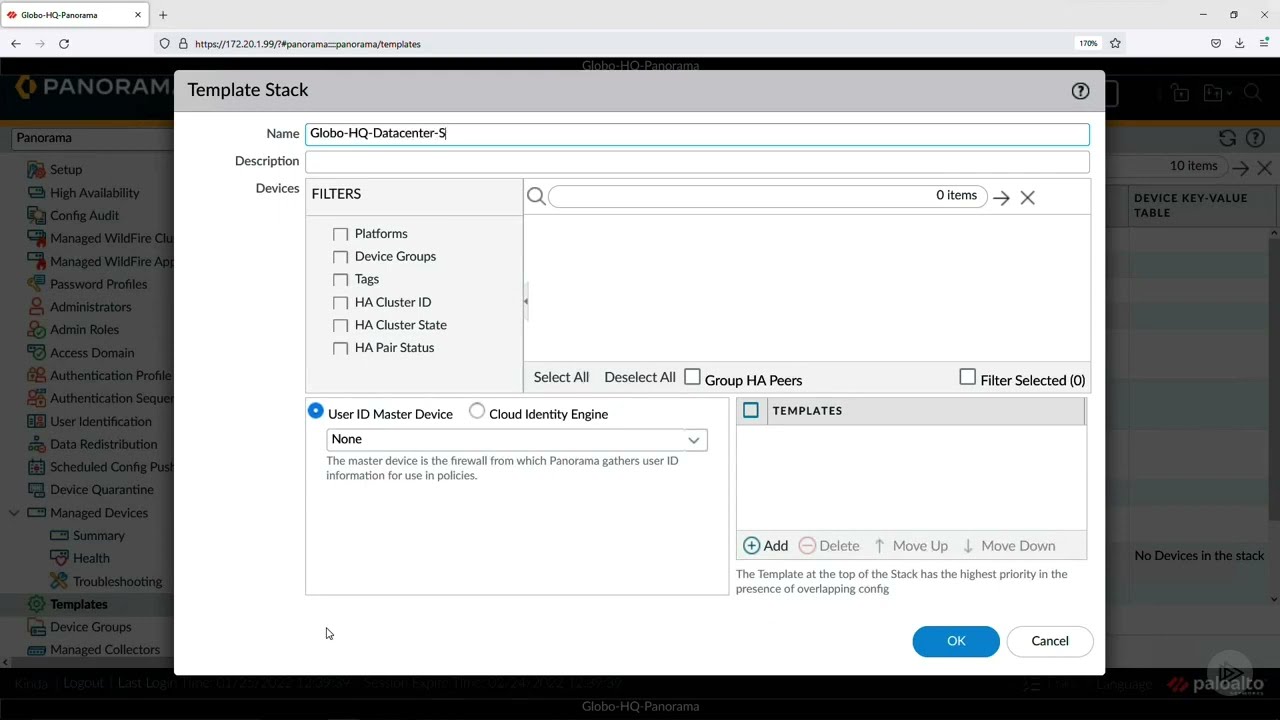Click the High Availability sidebar icon
Viewport: 1280px width, 720px height.
coord(36,192)
